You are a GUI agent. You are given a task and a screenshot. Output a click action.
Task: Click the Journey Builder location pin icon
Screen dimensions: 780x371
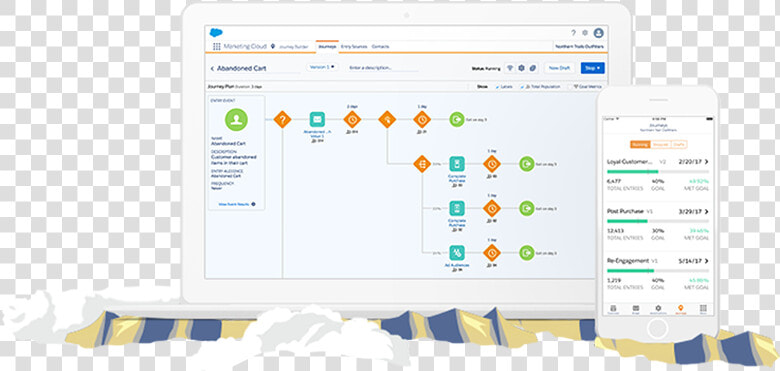[x=273, y=46]
